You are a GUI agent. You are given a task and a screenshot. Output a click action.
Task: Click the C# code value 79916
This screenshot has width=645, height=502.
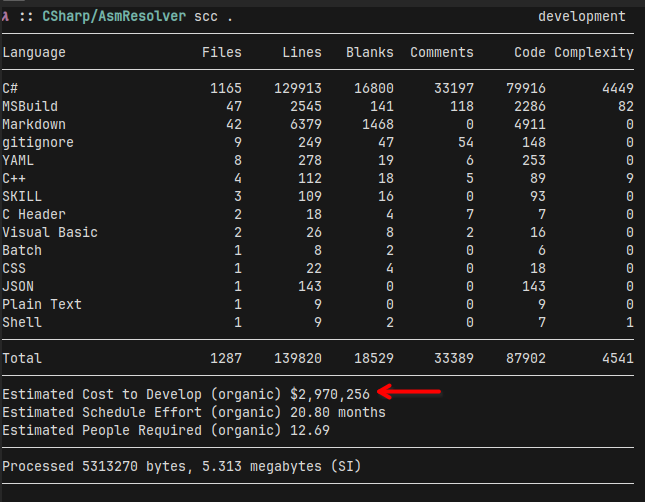526,88
